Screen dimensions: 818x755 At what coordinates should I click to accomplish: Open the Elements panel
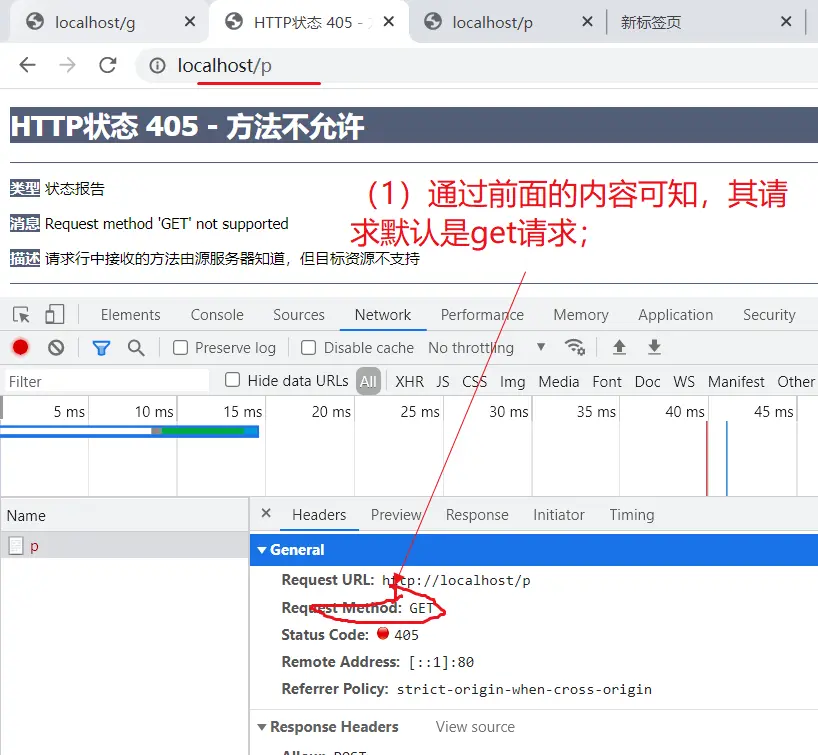130,315
